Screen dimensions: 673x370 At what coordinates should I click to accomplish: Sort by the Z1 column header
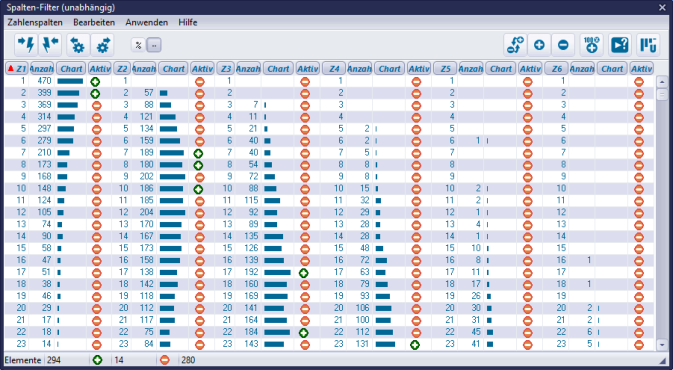(x=17, y=69)
